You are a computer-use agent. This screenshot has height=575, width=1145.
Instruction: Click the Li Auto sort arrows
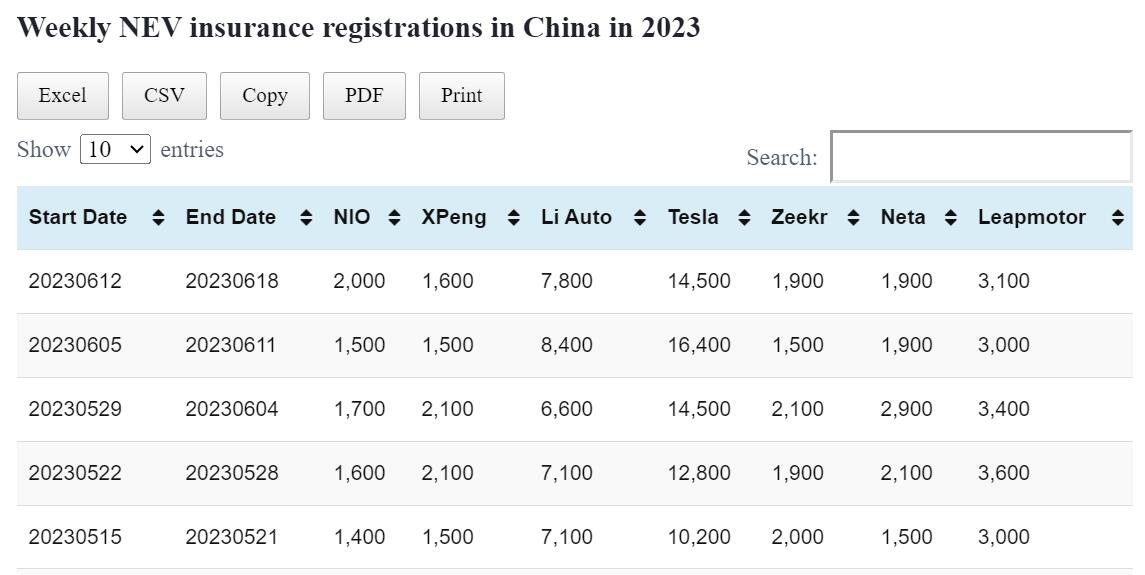coord(640,218)
